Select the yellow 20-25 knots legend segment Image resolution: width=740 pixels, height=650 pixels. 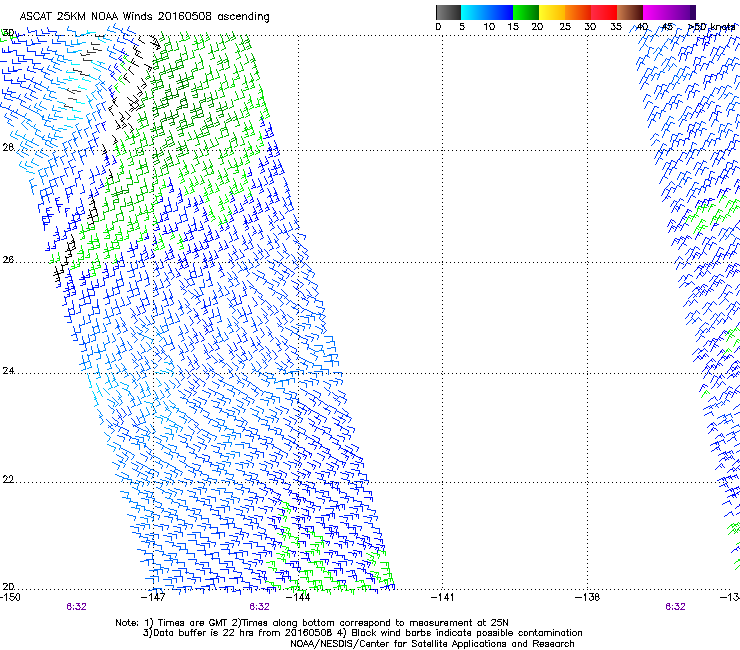552,12
